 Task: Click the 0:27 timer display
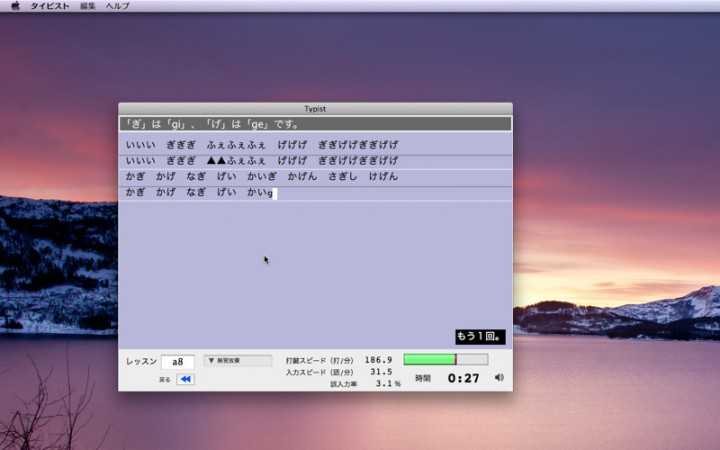pos(463,378)
